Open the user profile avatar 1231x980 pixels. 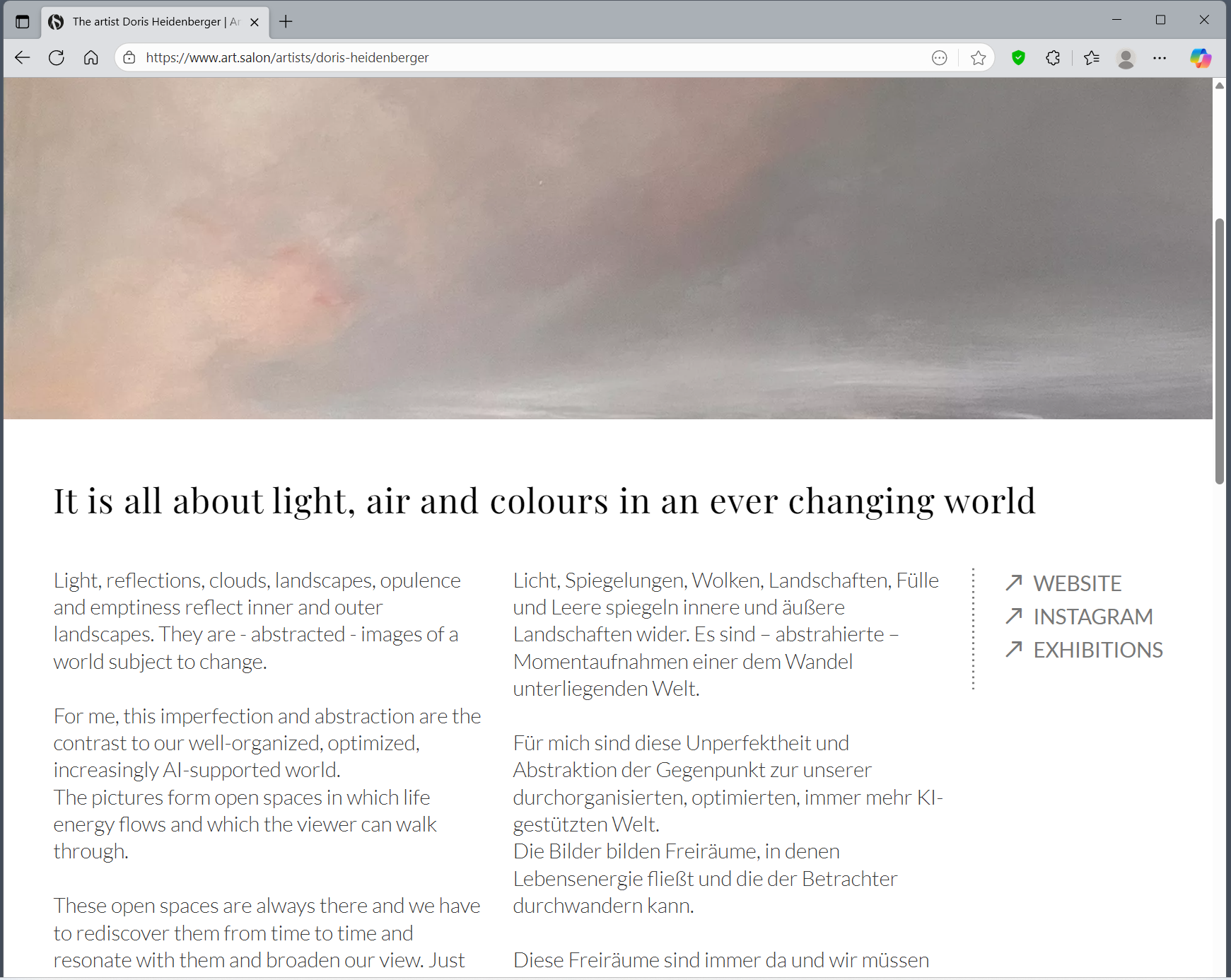coord(1126,58)
